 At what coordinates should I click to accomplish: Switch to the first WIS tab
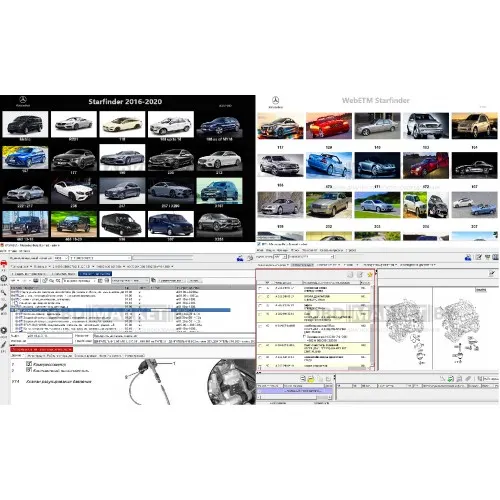click(30, 274)
